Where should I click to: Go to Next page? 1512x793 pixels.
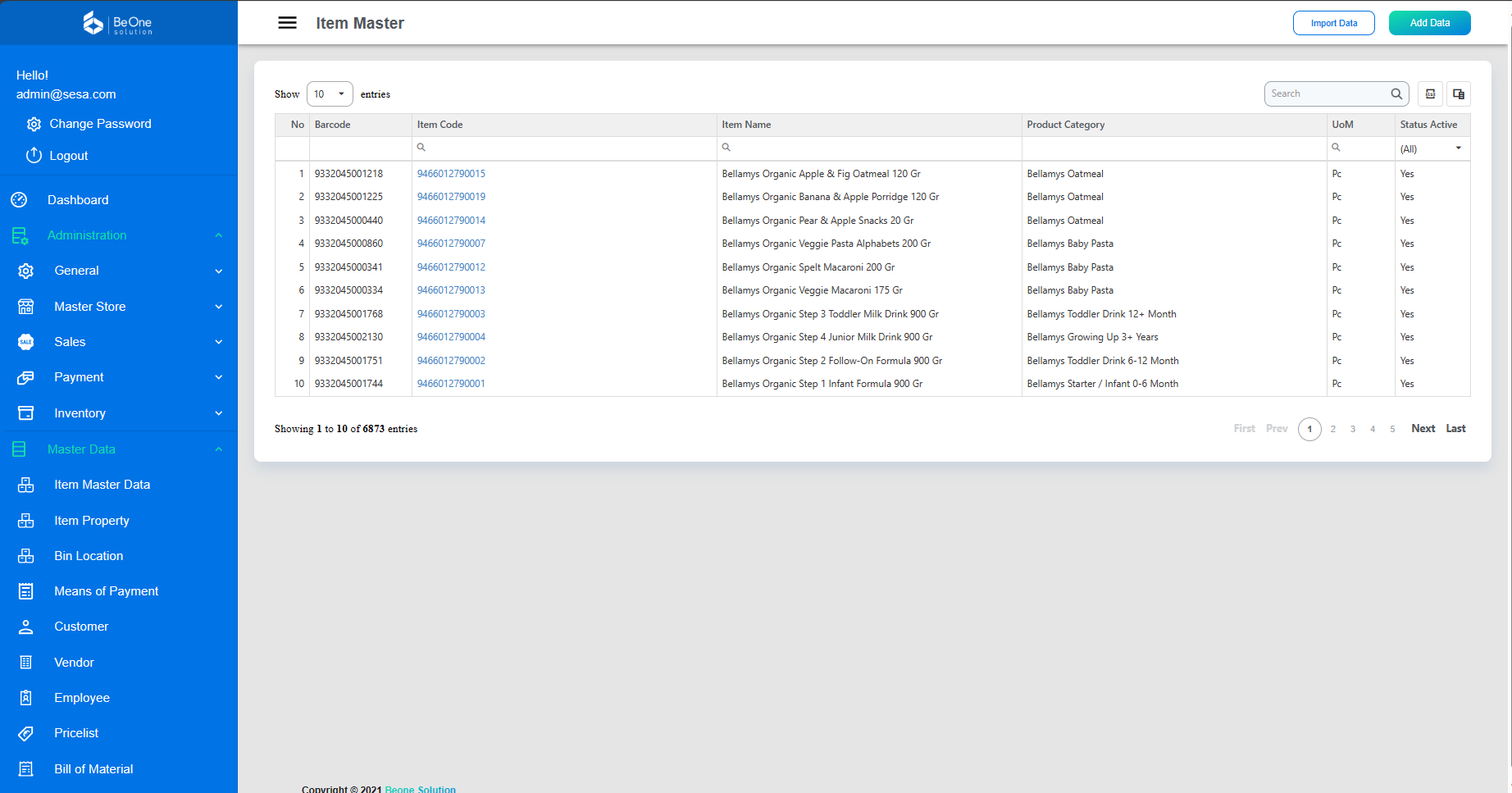(1423, 429)
